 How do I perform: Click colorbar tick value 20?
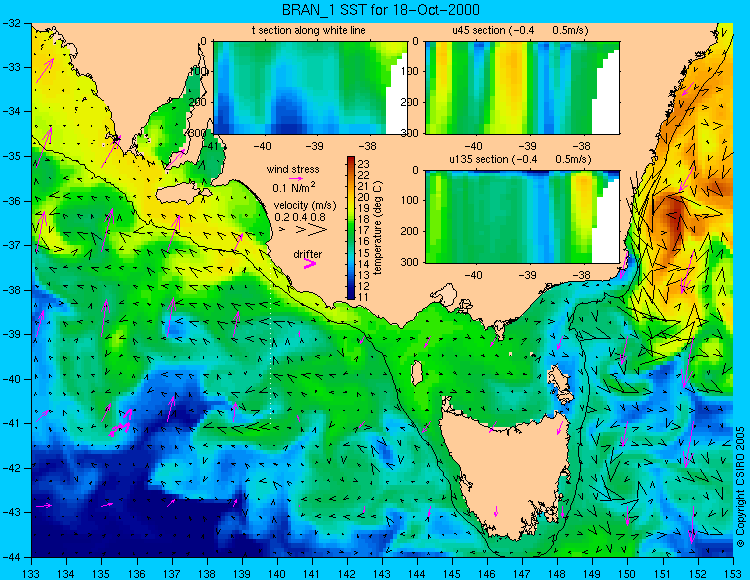364,197
